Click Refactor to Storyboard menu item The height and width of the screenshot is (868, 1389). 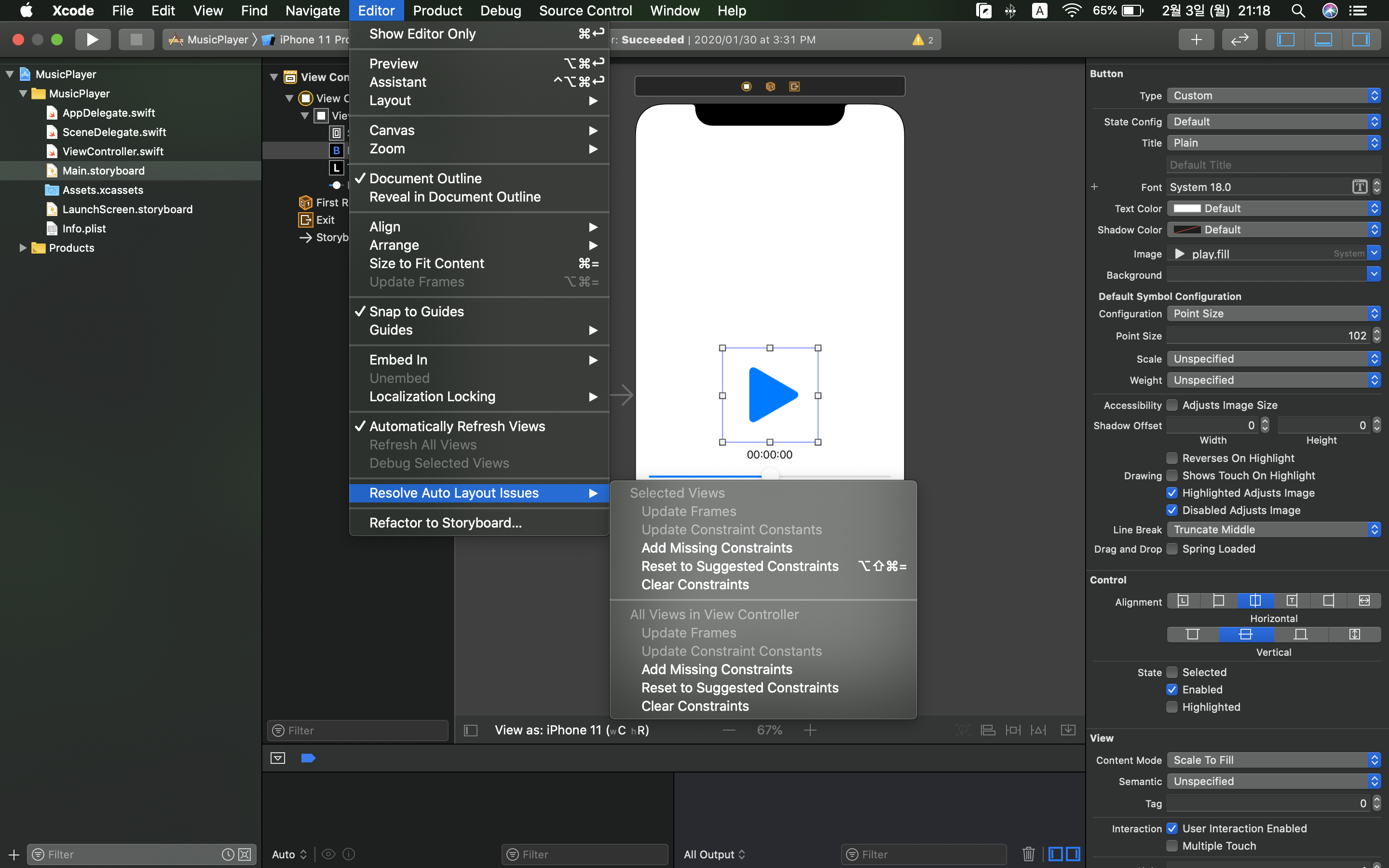[x=446, y=522]
